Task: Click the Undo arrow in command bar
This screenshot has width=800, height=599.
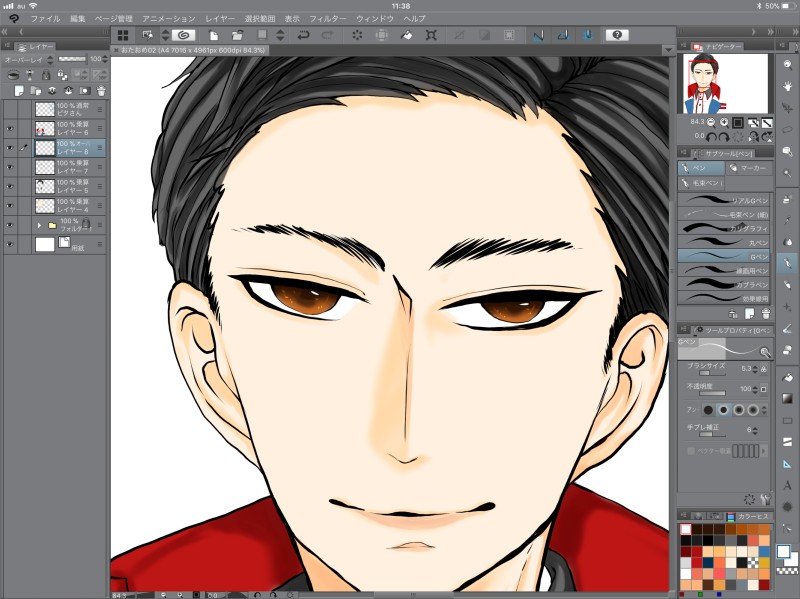Action: [304, 35]
